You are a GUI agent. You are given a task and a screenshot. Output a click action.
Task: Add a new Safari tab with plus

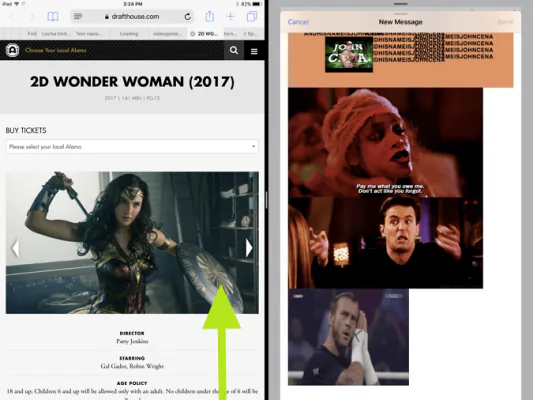pos(230,16)
